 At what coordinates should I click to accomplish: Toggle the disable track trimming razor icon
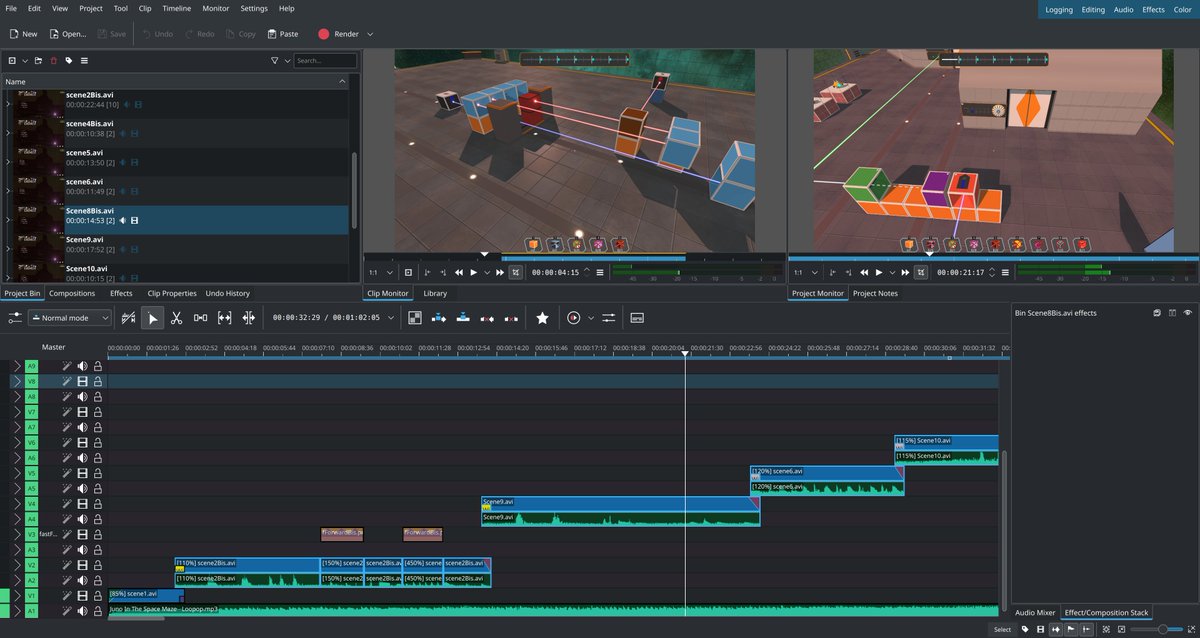[x=128, y=318]
